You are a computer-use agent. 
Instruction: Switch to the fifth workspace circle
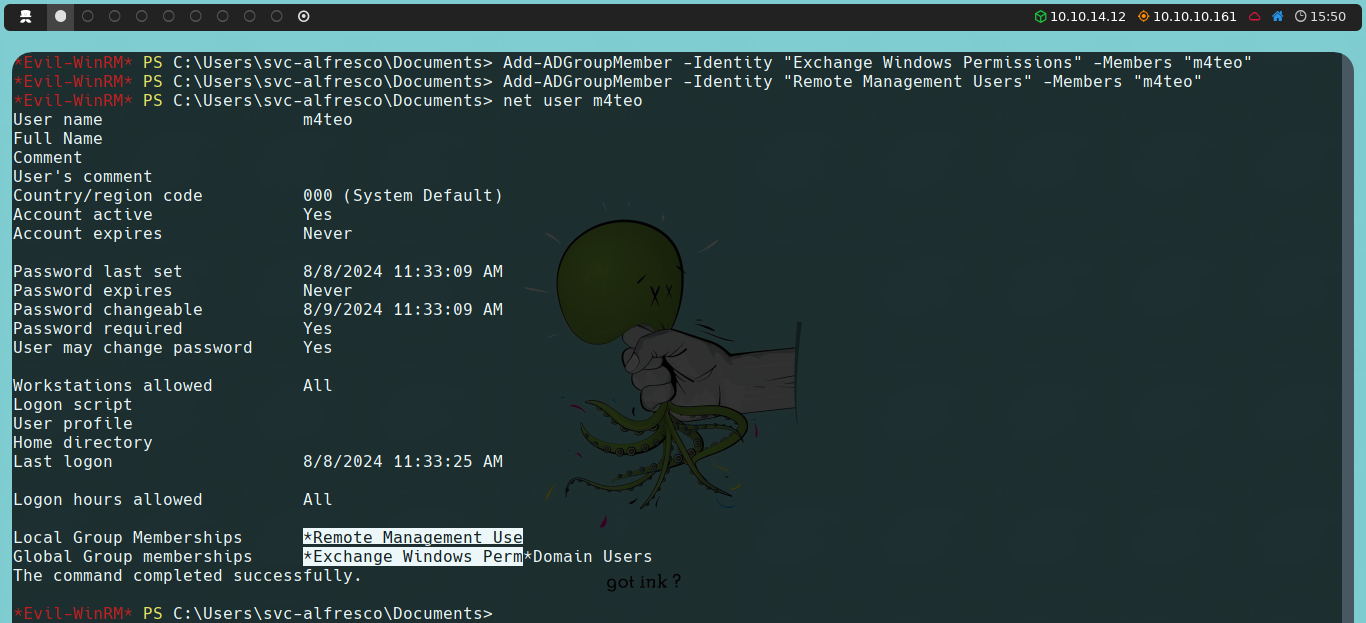[169, 16]
